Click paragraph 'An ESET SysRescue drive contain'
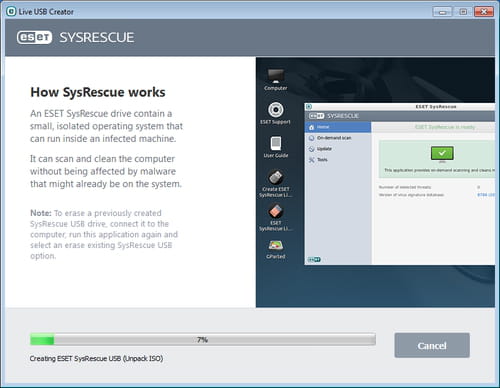Image resolution: width=500 pixels, height=388 pixels. (x=107, y=126)
